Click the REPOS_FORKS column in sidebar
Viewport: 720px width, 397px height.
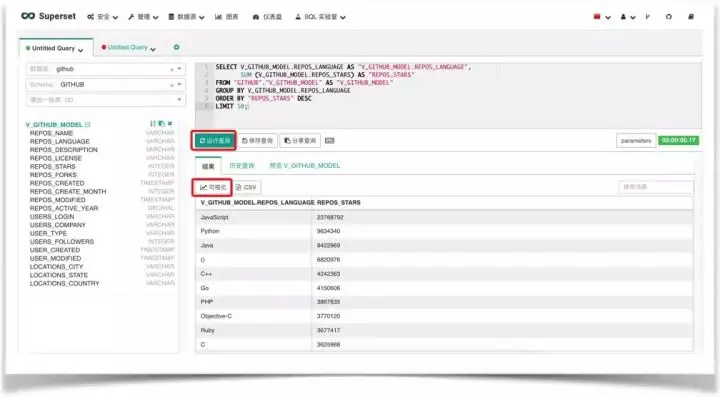(x=53, y=175)
